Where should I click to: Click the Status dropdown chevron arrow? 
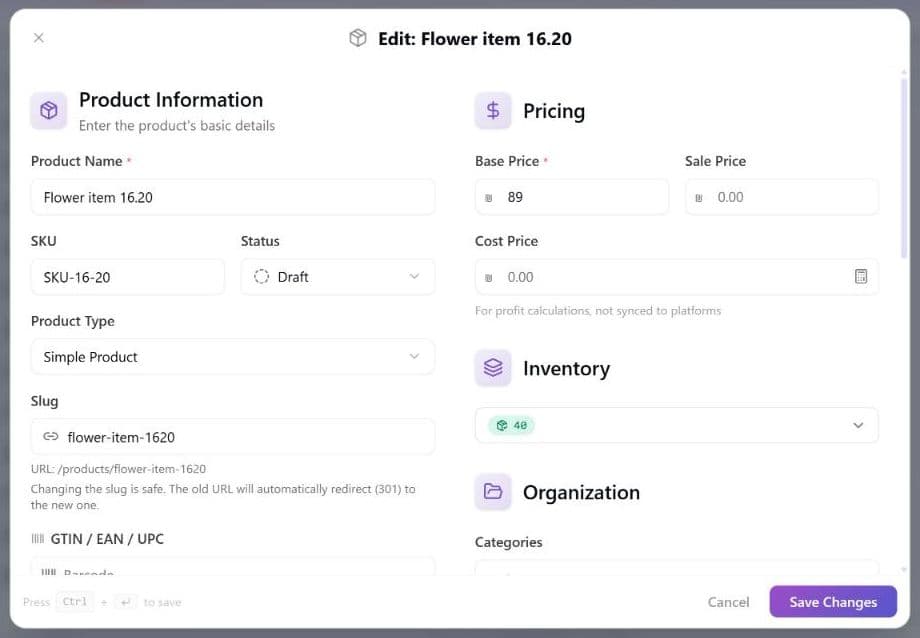coord(414,276)
